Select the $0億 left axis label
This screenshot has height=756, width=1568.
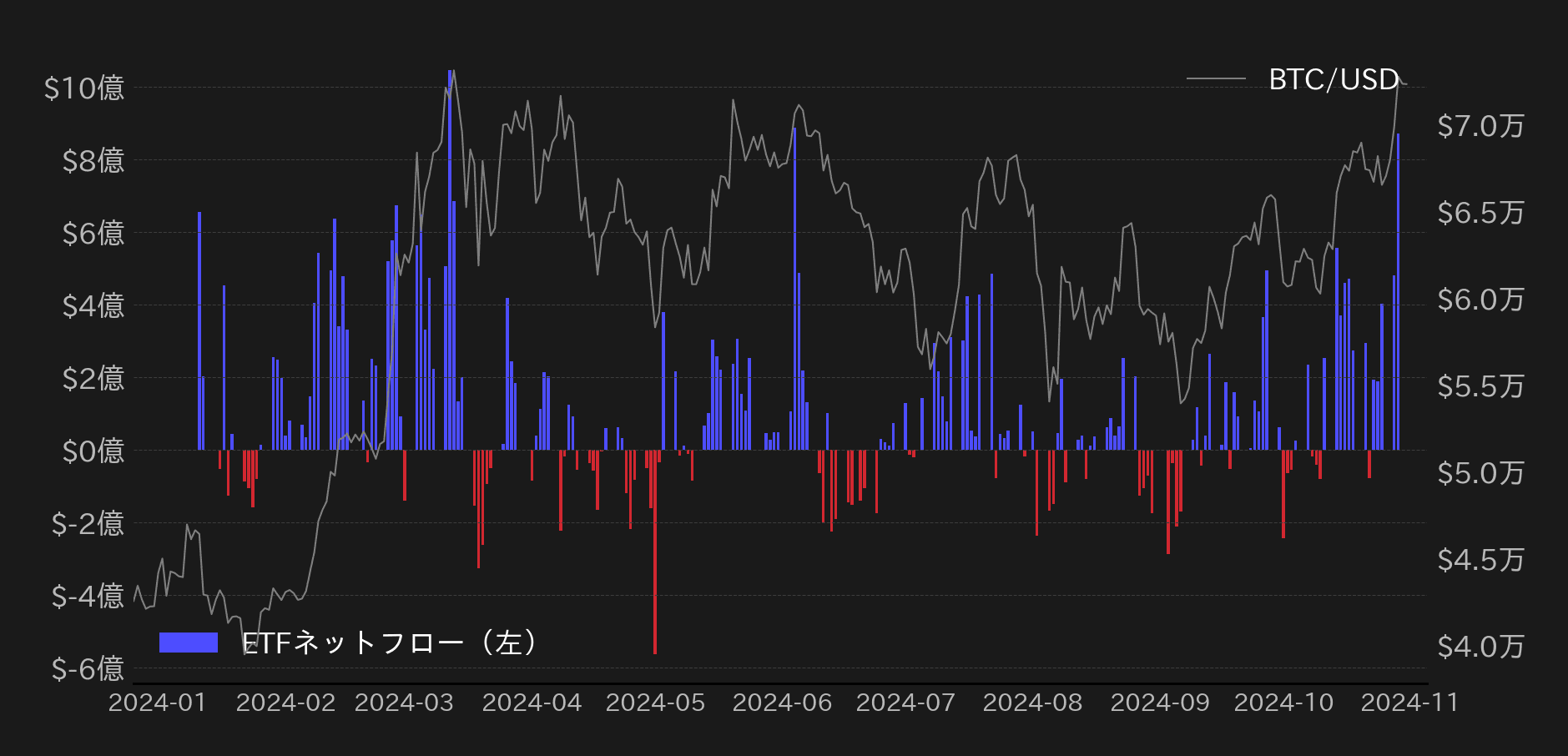(93, 451)
